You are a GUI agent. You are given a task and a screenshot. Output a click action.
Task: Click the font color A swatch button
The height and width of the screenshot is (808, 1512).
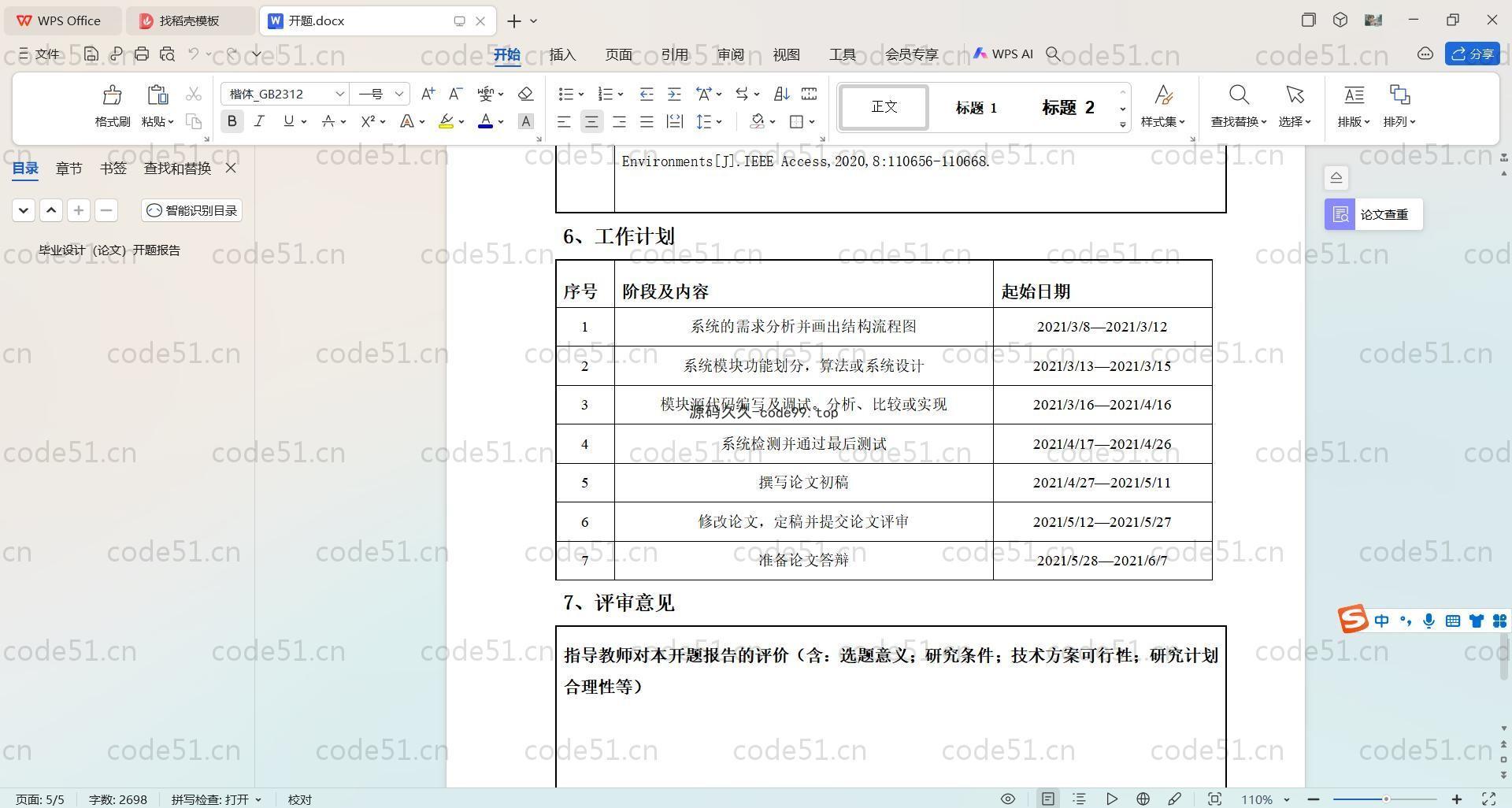coord(485,121)
